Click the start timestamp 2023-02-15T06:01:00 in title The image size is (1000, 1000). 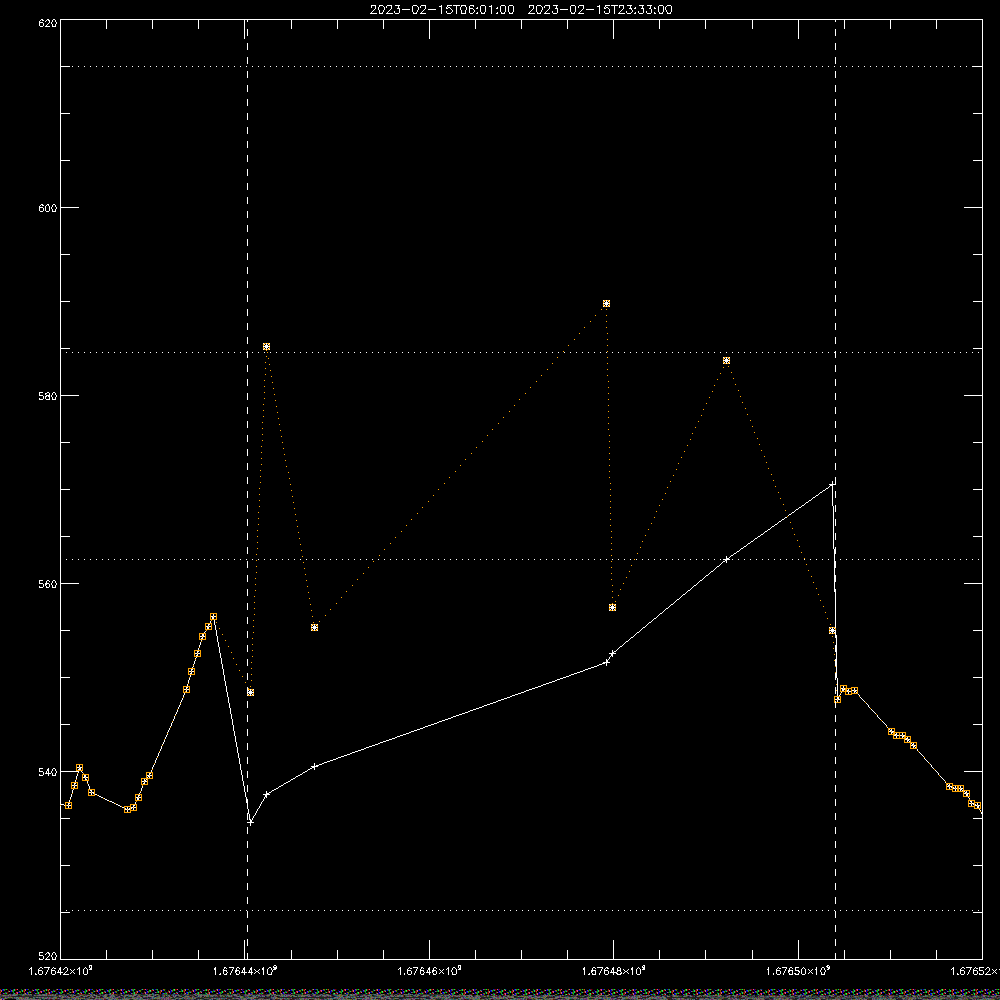442,10
